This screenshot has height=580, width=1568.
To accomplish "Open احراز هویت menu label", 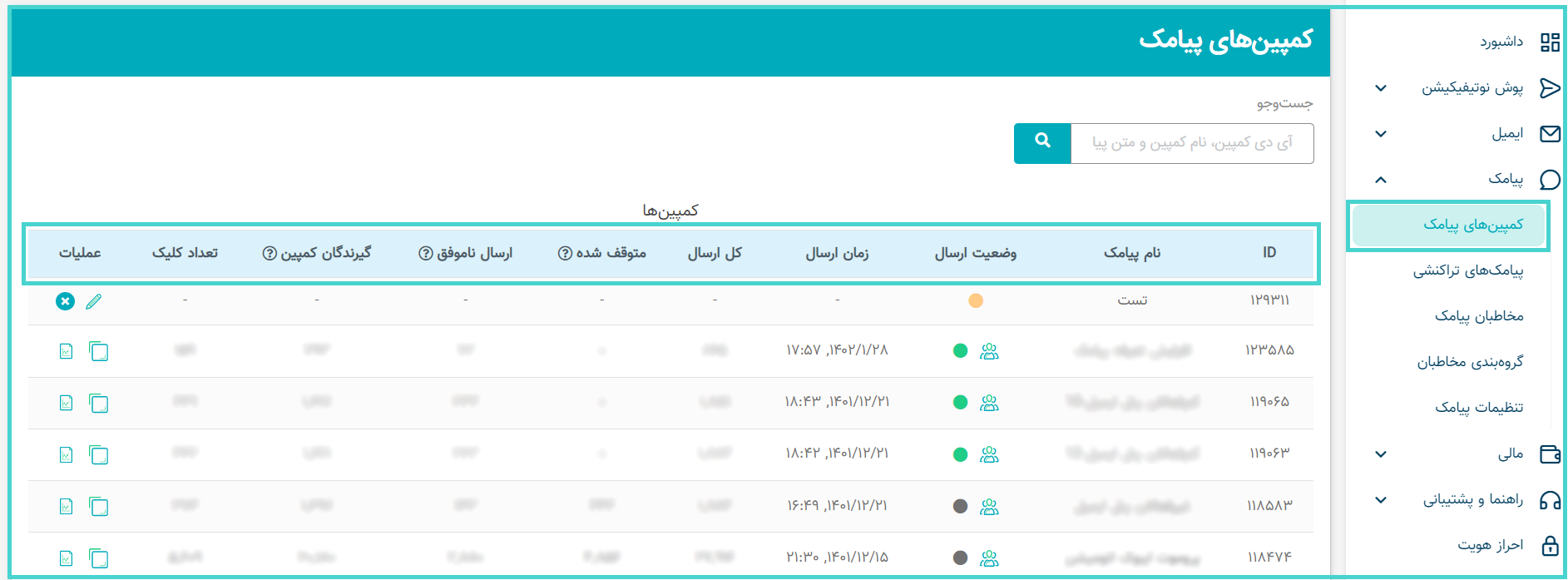I will pos(1491,545).
